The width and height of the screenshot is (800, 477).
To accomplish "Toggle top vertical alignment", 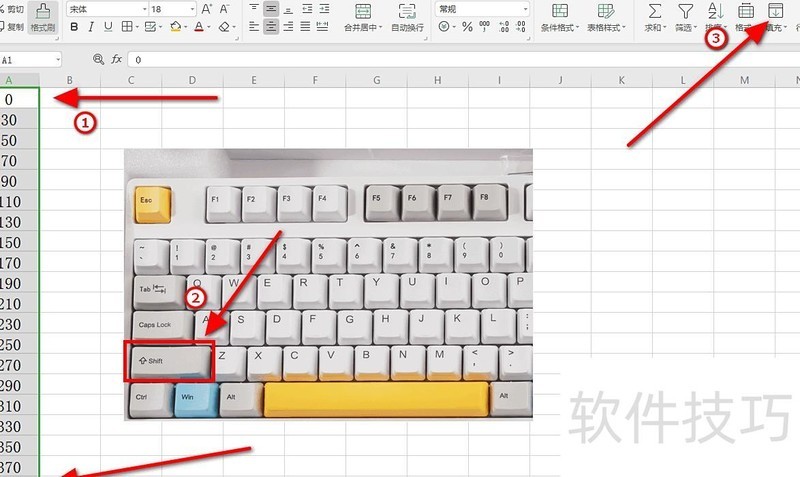I will click(x=254, y=9).
